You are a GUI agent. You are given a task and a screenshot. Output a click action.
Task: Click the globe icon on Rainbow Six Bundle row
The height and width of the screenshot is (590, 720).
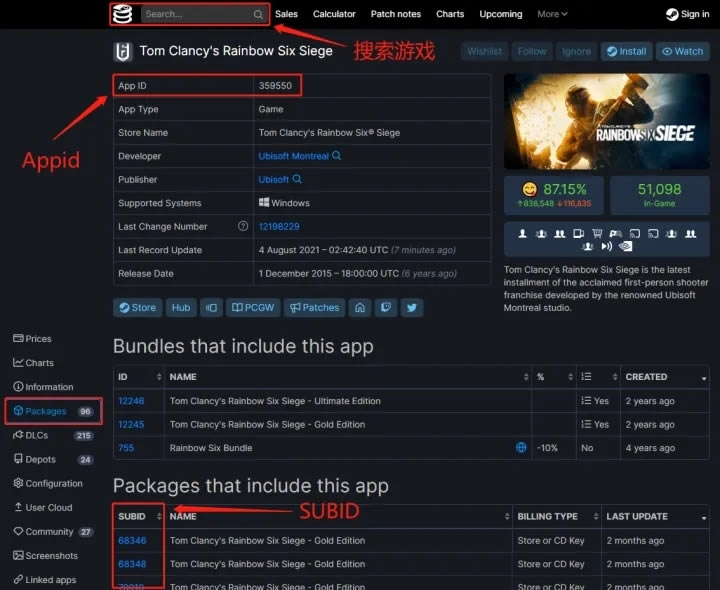[x=521, y=447]
